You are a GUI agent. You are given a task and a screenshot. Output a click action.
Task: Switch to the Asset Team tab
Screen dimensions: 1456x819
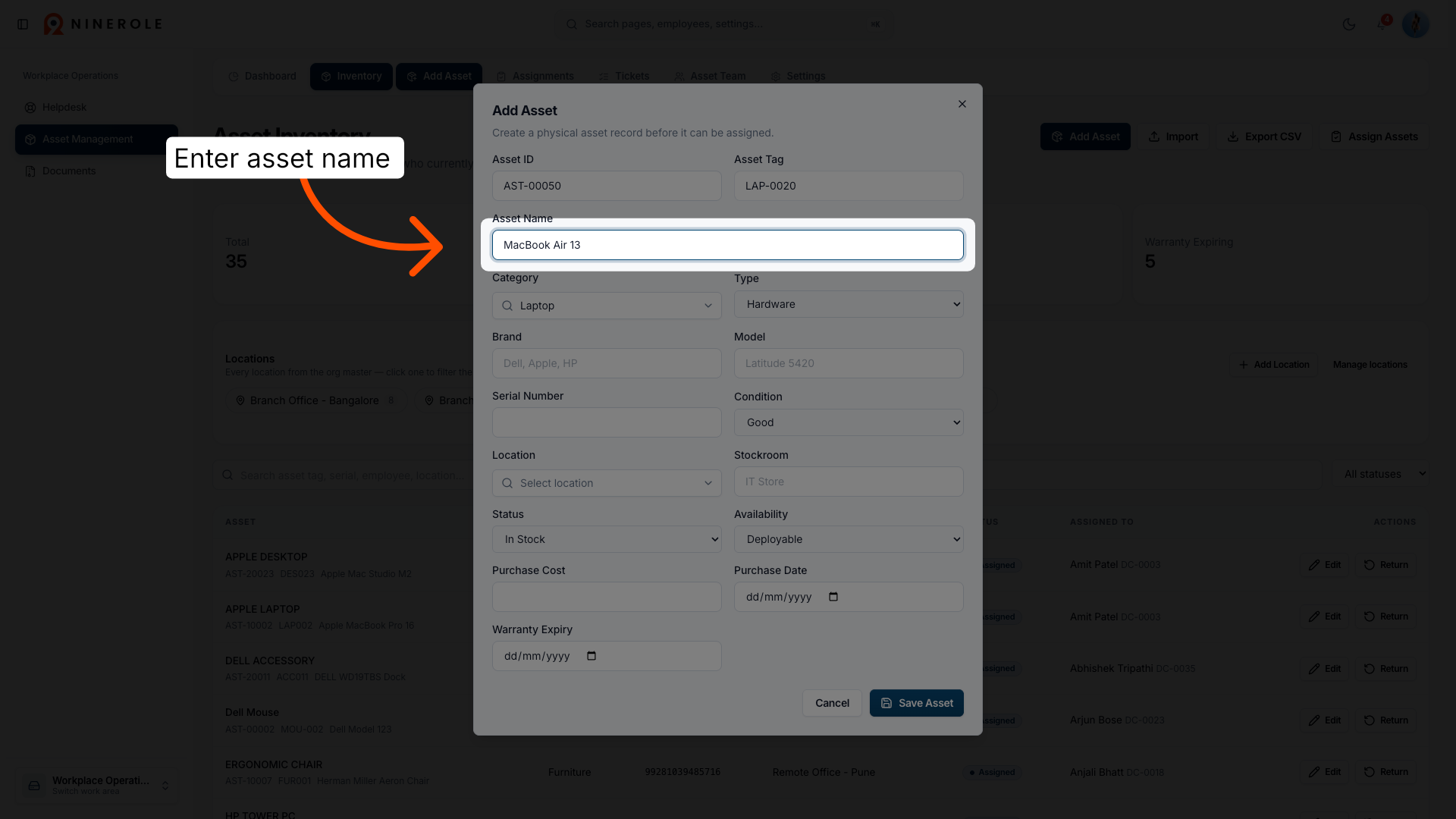710,77
